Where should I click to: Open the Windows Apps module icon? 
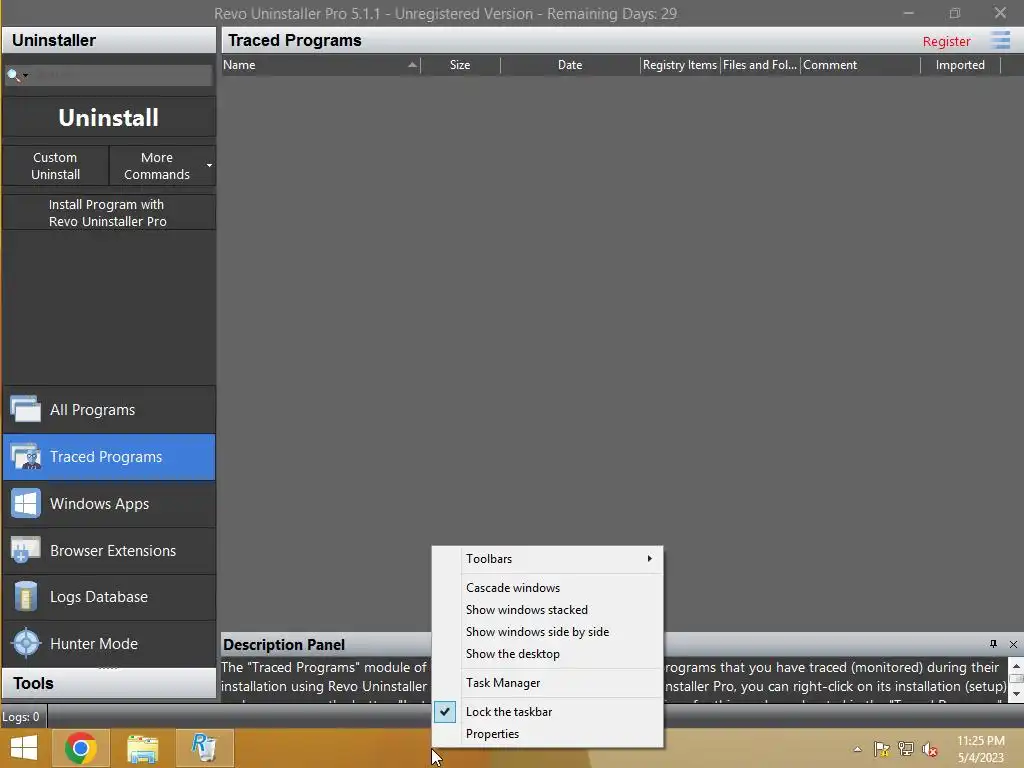tap(25, 504)
